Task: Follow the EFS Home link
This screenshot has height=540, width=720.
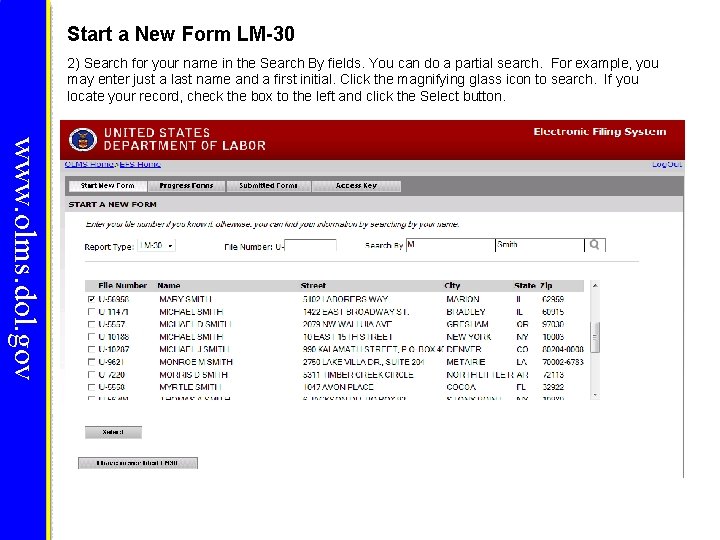Action: (x=140, y=164)
